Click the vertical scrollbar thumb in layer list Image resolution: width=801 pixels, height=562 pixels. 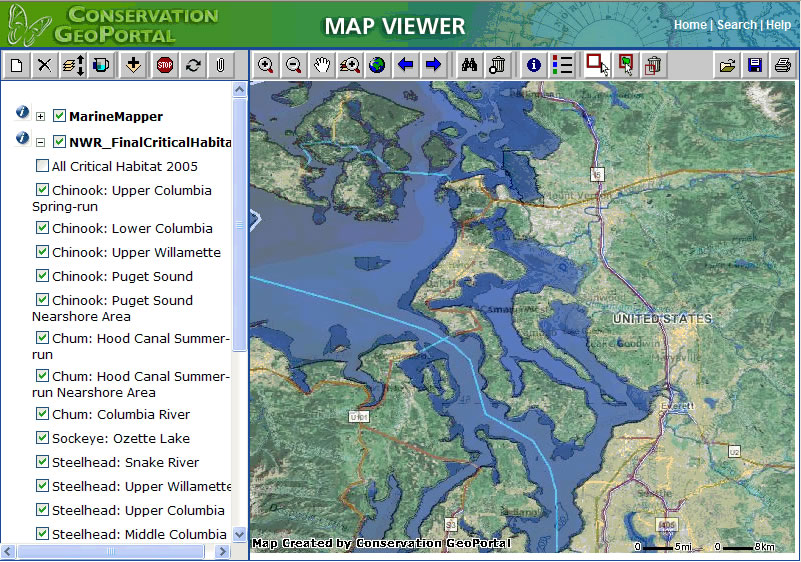(x=240, y=225)
